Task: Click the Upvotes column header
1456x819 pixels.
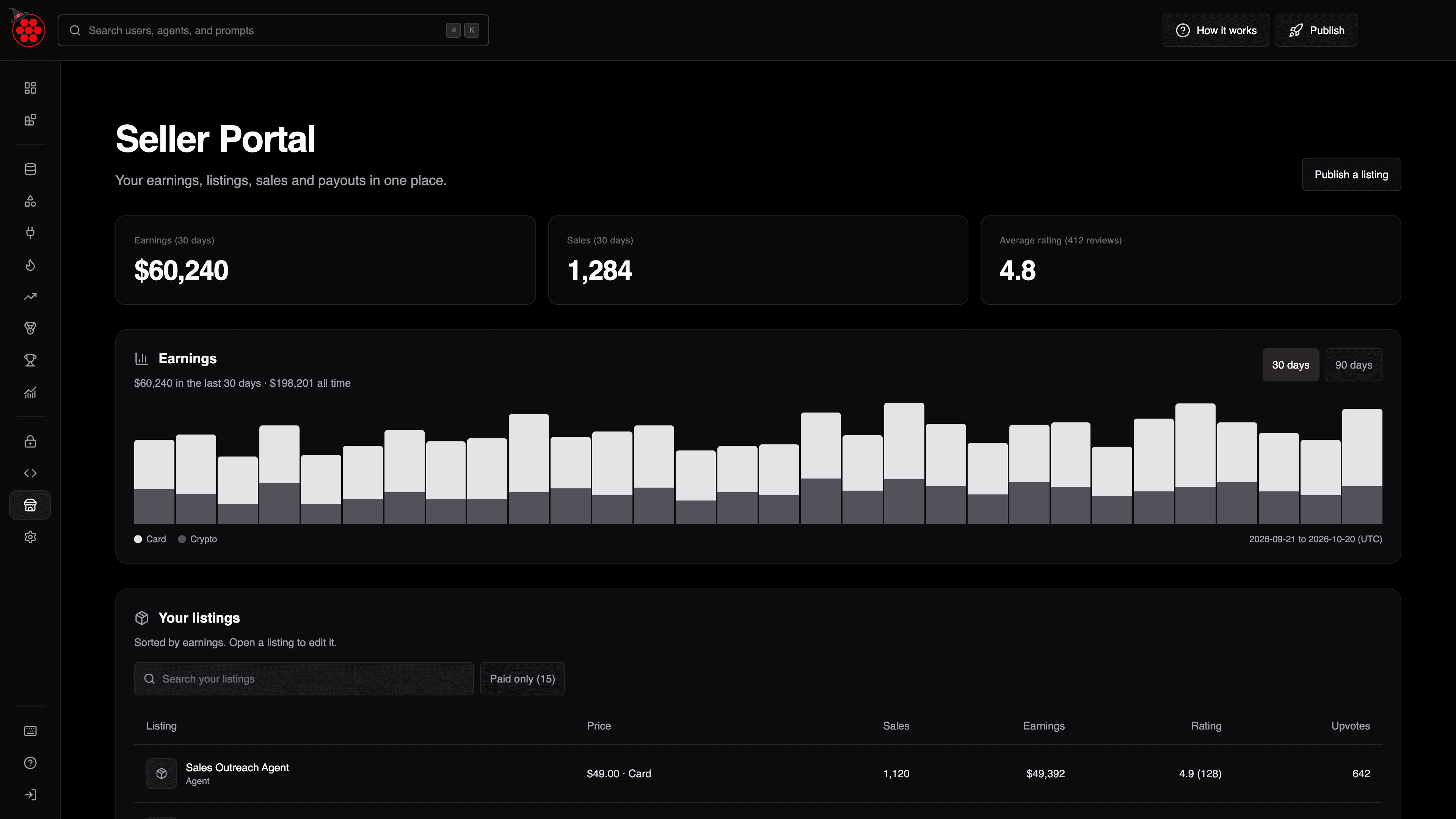Action: pyautogui.click(x=1350, y=726)
